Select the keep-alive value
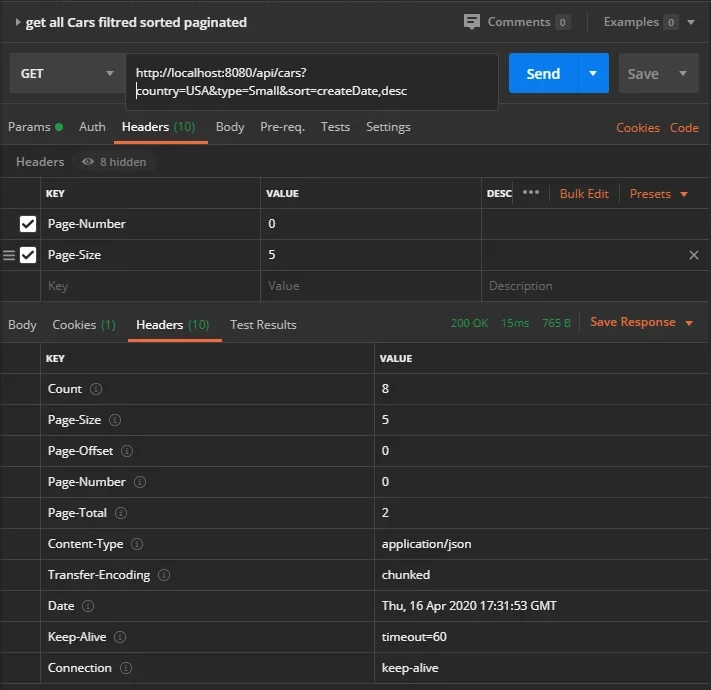711x690 pixels. (x=410, y=668)
